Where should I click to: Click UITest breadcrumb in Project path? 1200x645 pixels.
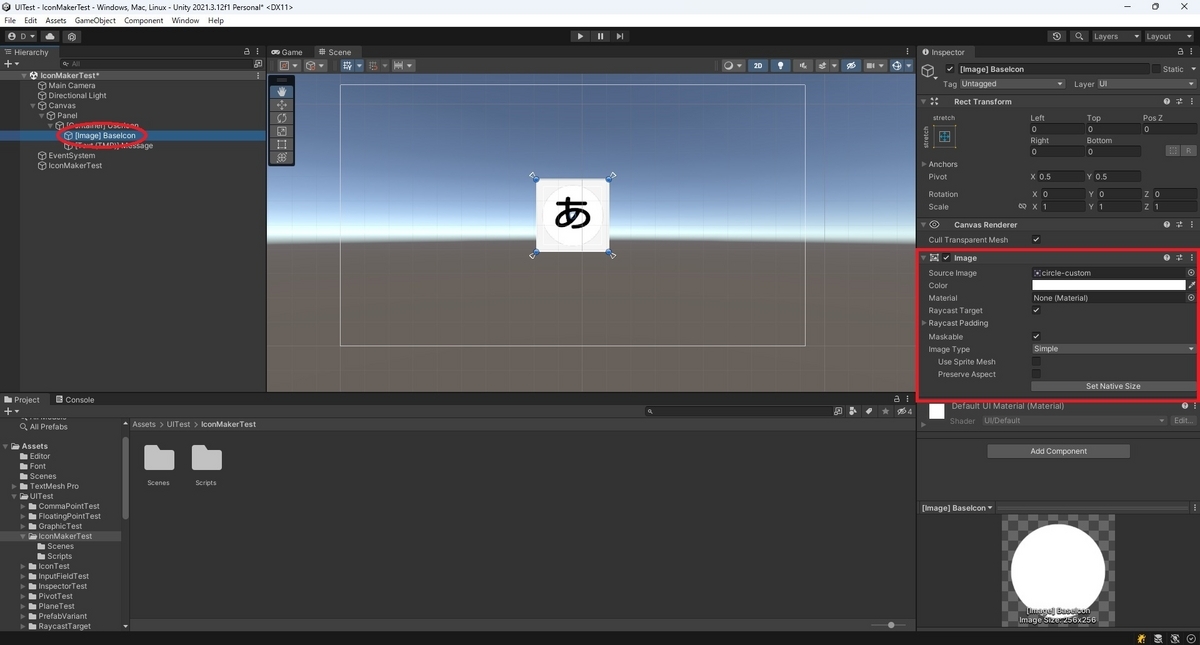[x=178, y=424]
